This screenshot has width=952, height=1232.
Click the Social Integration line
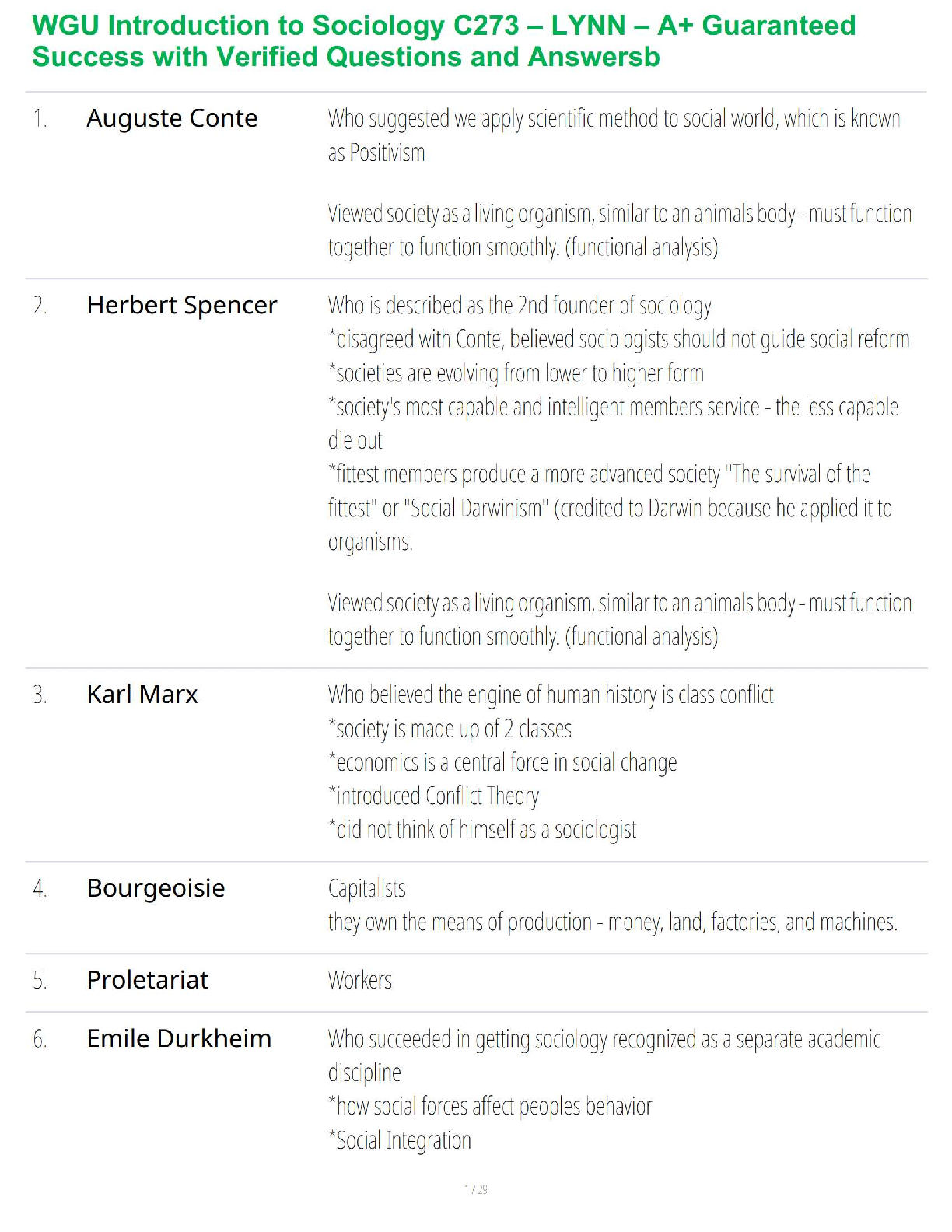click(x=400, y=1140)
